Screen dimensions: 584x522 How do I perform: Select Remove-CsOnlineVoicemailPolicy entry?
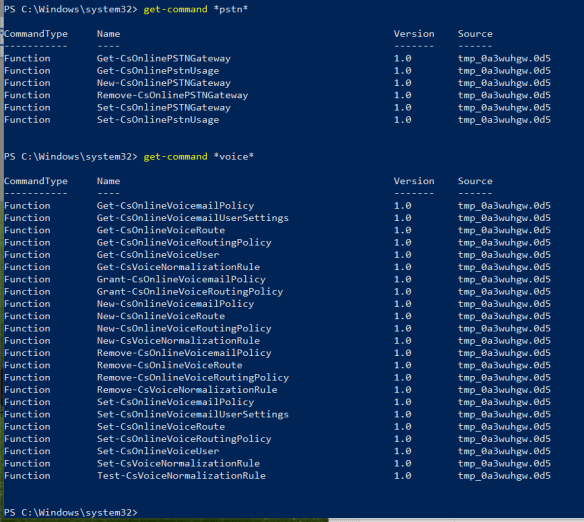(x=184, y=353)
